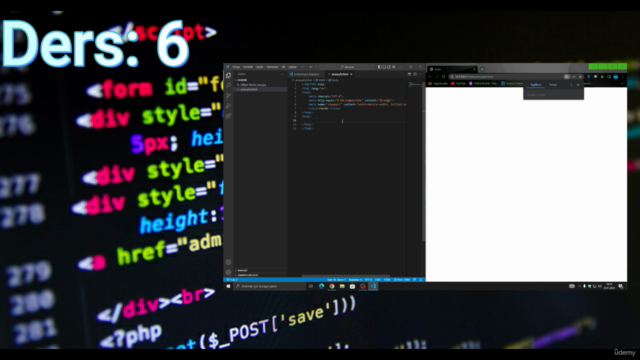The height and width of the screenshot is (360, 640).
Task: Open Run and Debug view
Action: [x=228, y=106]
